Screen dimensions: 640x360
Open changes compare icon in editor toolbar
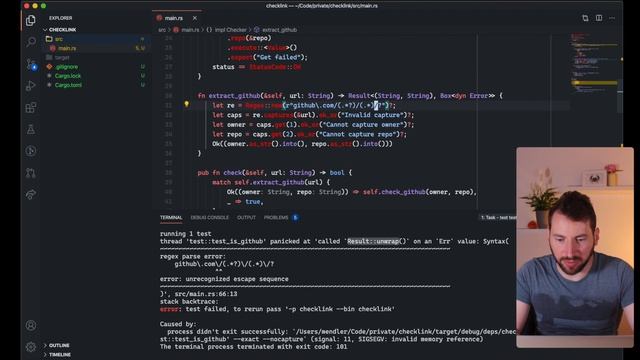pos(585,18)
